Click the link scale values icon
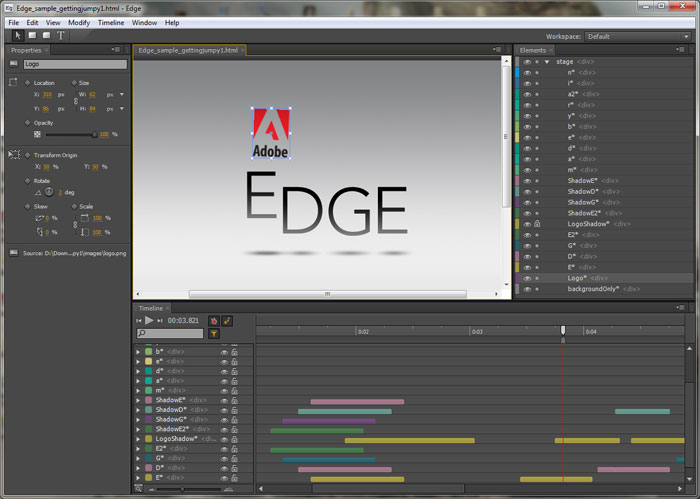 pos(75,225)
